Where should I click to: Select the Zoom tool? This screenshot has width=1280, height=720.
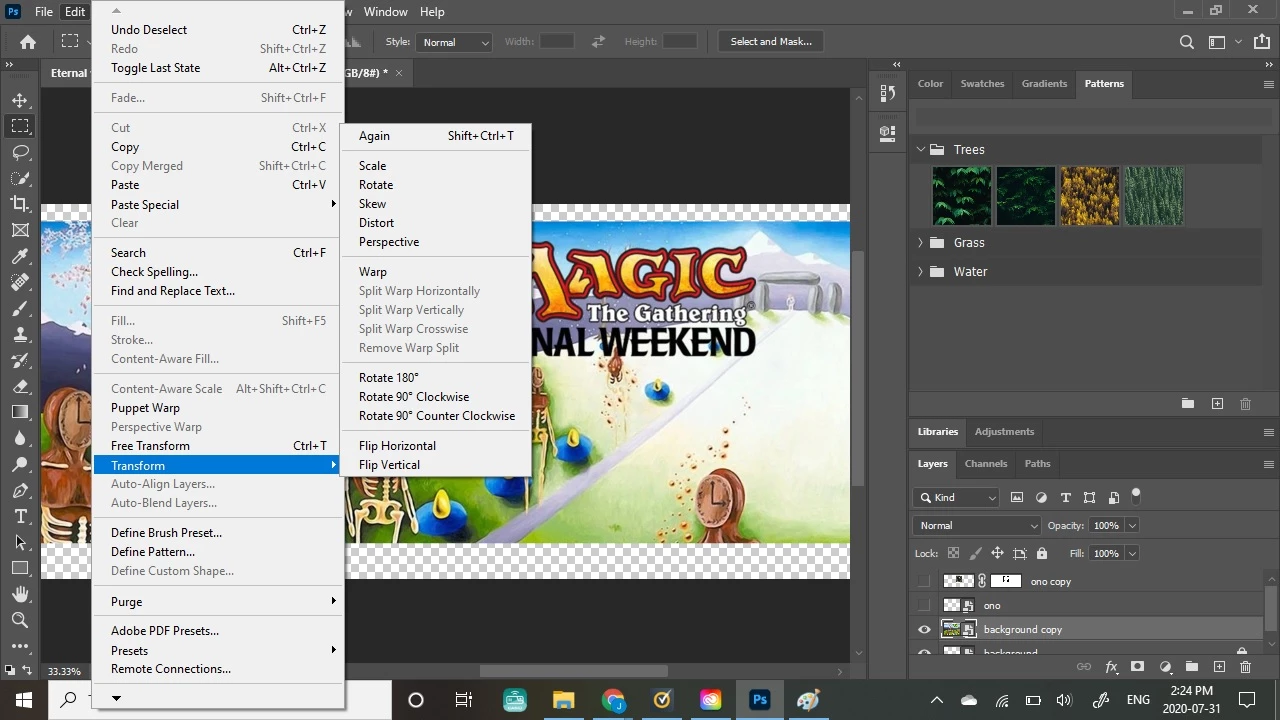click(x=20, y=620)
